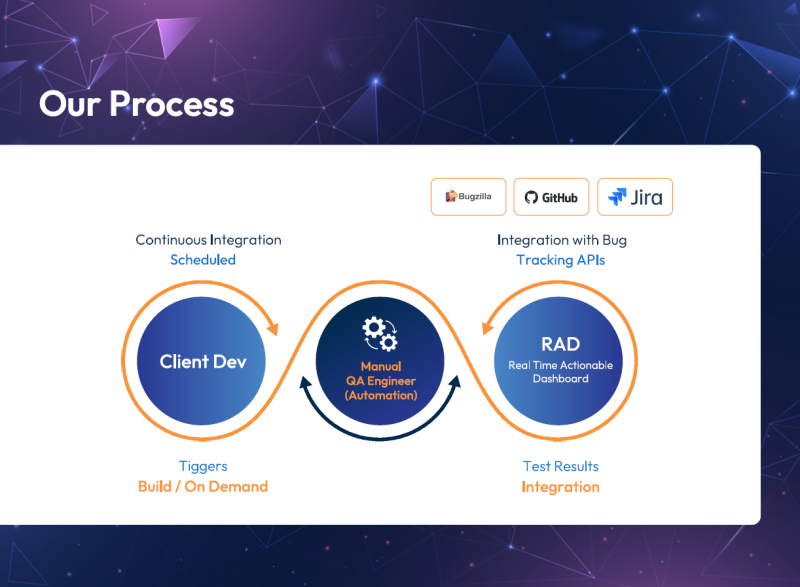The width and height of the screenshot is (800, 587).
Task: Click the blue Scheduled text
Action: click(x=203, y=260)
